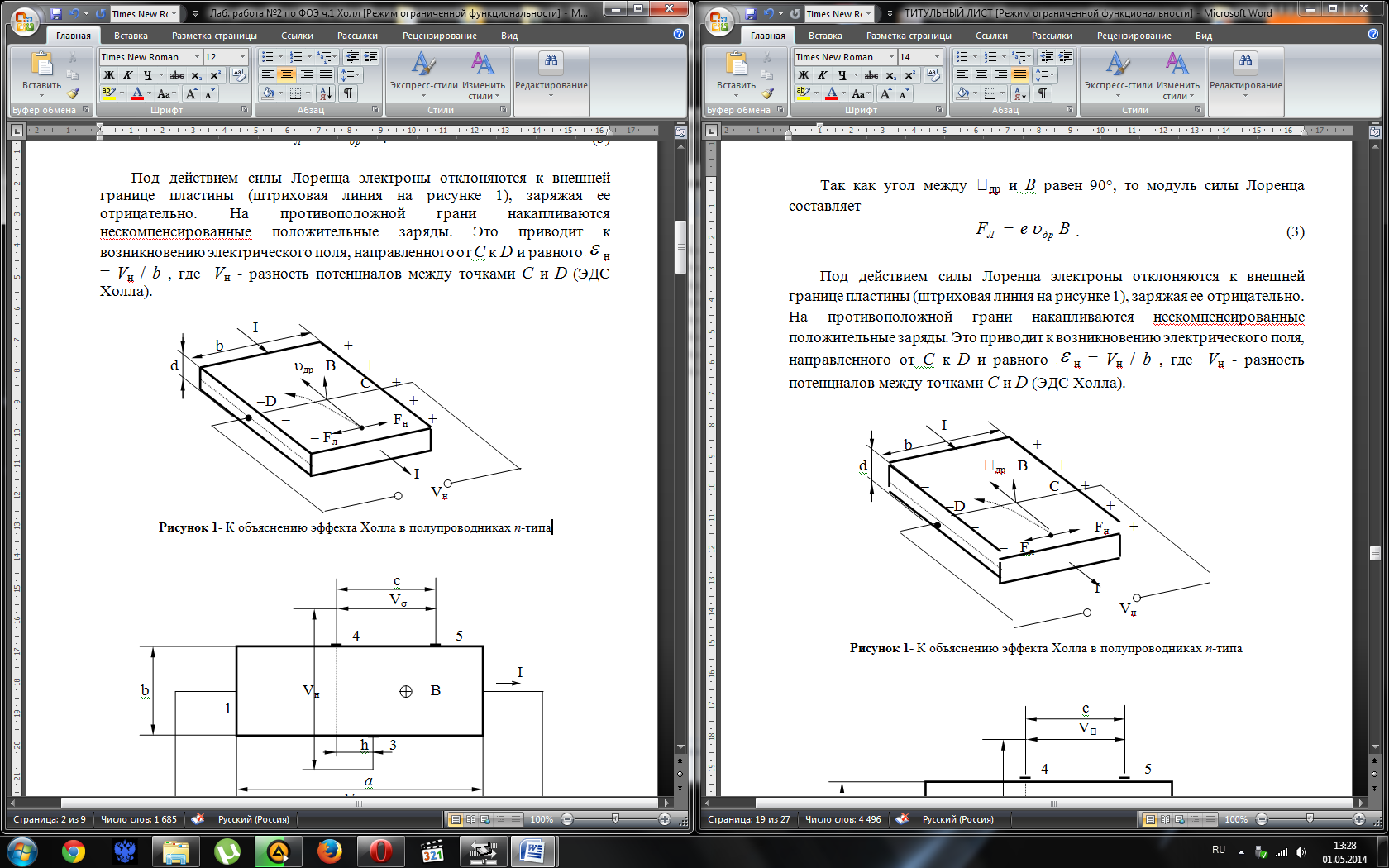Click the ruler tab selector in the left window
1389x868 pixels.
[x=17, y=130]
